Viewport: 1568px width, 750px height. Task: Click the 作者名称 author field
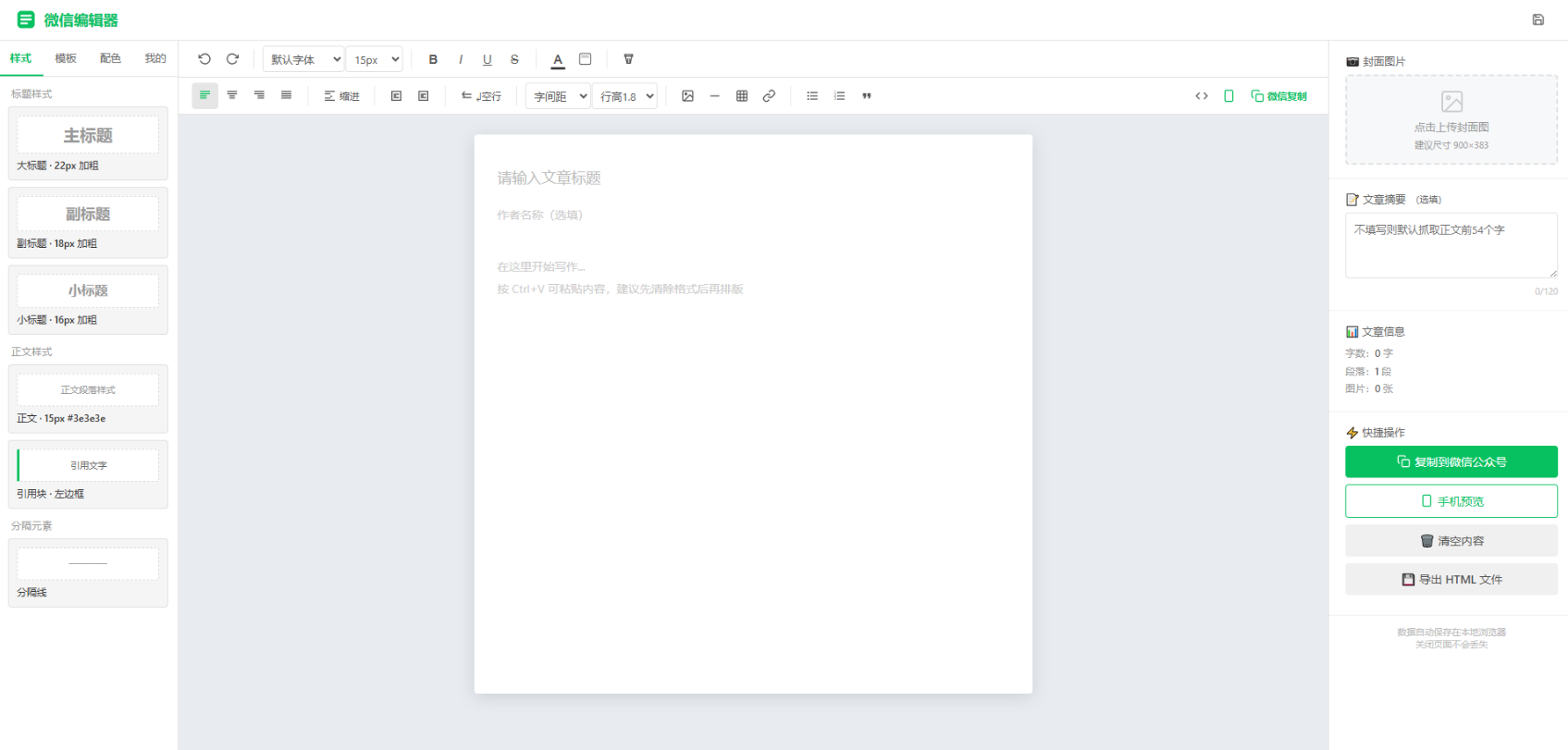[x=753, y=215]
